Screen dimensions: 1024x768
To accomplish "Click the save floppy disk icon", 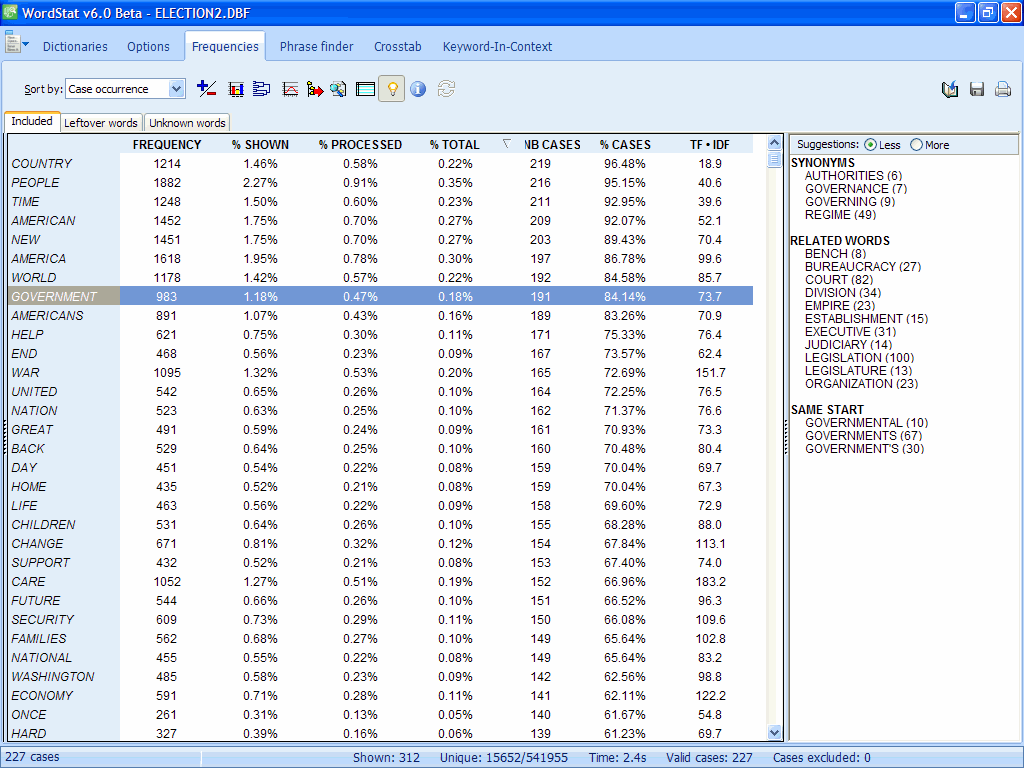I will pyautogui.click(x=977, y=90).
